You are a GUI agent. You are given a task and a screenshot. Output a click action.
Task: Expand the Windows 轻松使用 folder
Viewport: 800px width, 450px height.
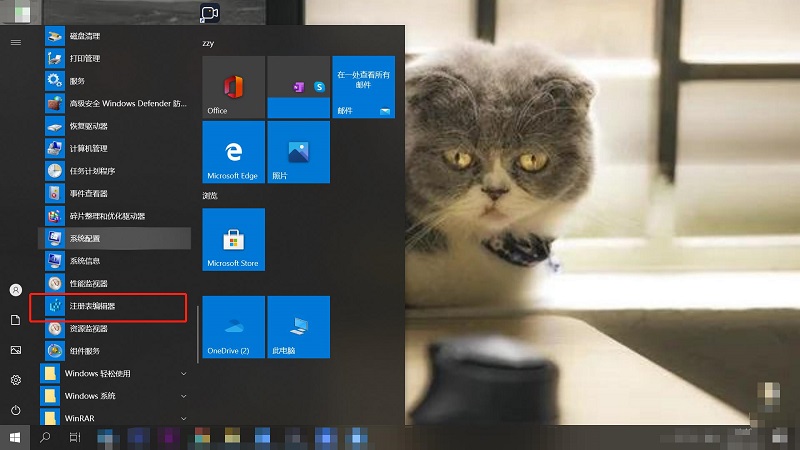click(x=110, y=374)
